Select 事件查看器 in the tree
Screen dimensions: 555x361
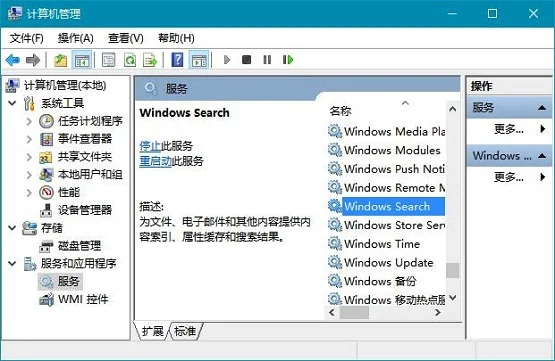(x=85, y=139)
